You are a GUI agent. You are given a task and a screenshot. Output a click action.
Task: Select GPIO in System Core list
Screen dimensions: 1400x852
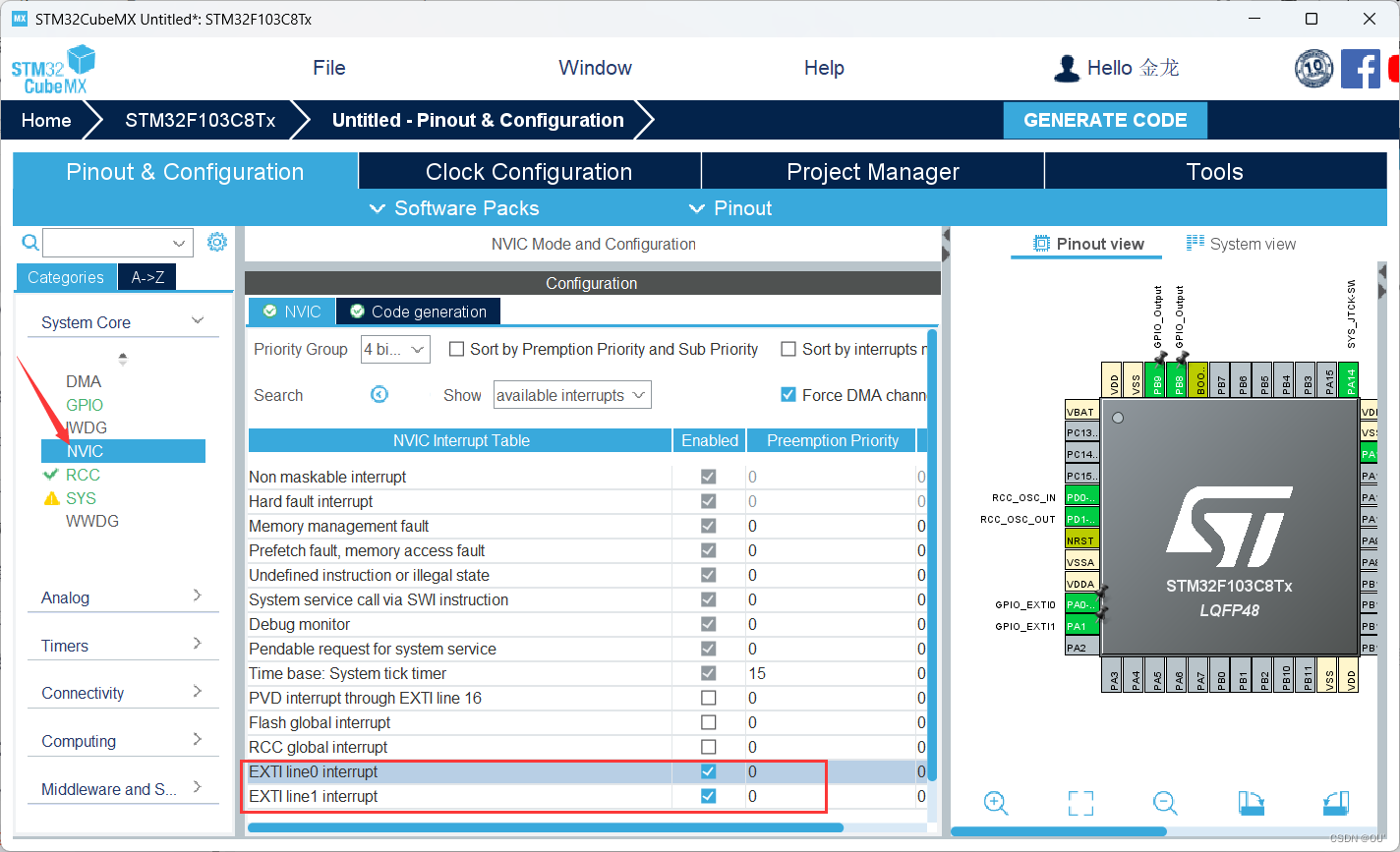click(x=85, y=405)
